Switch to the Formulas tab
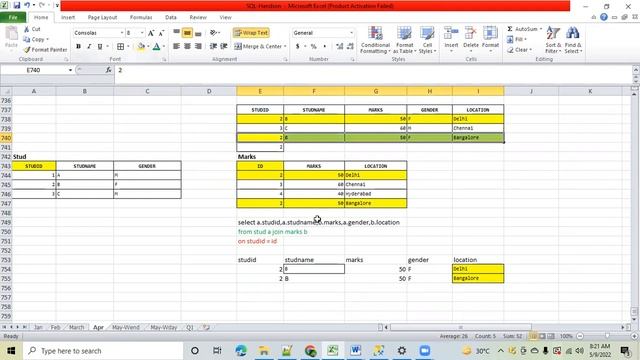 click(141, 18)
